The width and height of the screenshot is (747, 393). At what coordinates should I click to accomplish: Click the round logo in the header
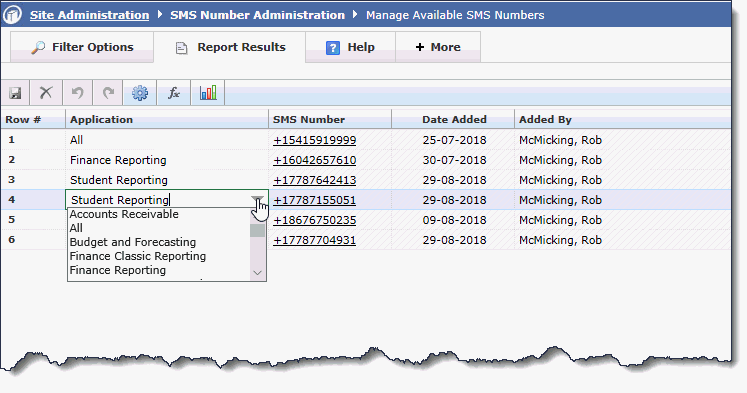pyautogui.click(x=12, y=14)
